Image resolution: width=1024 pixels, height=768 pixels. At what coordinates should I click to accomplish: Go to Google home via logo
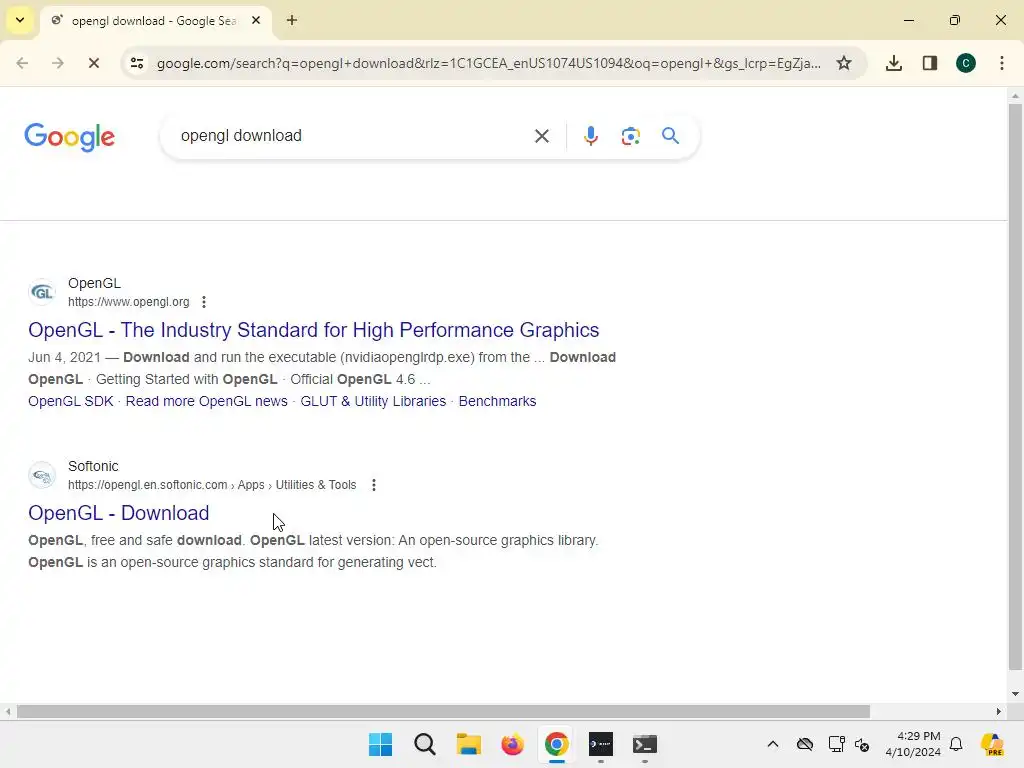(69, 137)
